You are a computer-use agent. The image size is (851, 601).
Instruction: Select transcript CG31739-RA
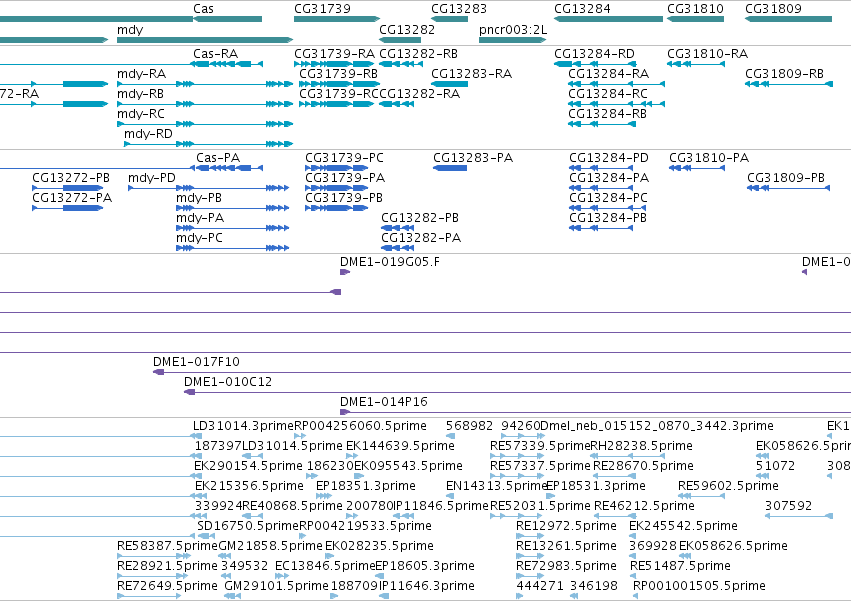334,54
